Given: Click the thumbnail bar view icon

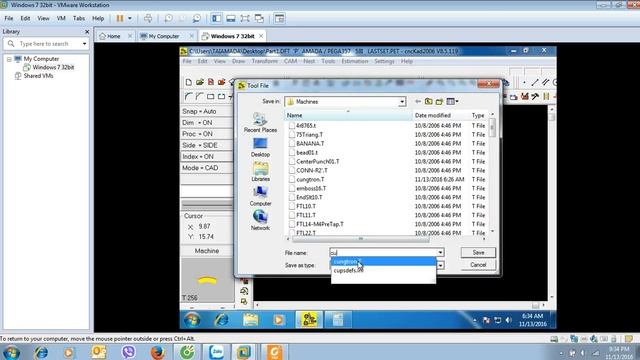Looking at the screenshot, I should 231,18.
